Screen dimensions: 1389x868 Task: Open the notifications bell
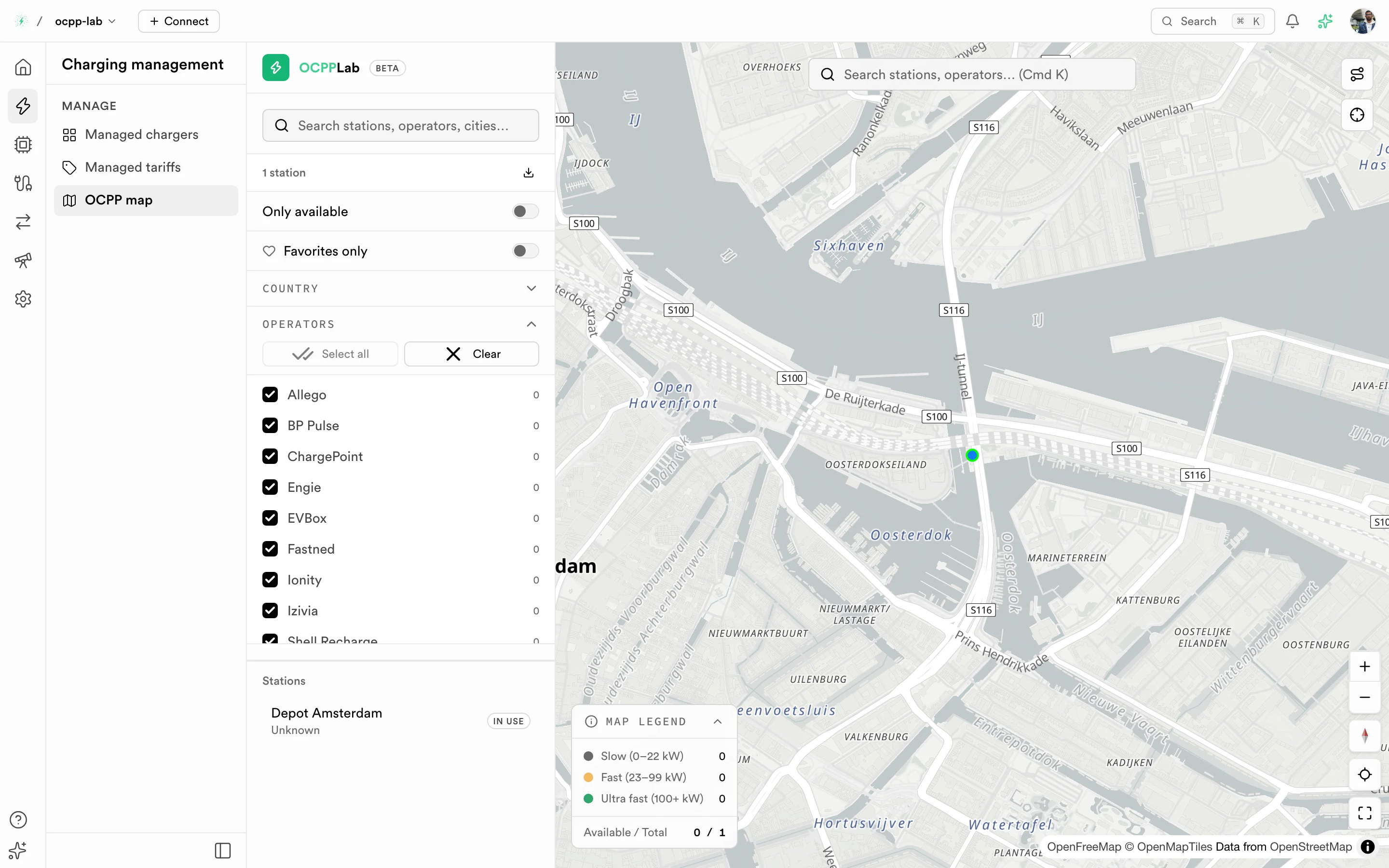1292,21
